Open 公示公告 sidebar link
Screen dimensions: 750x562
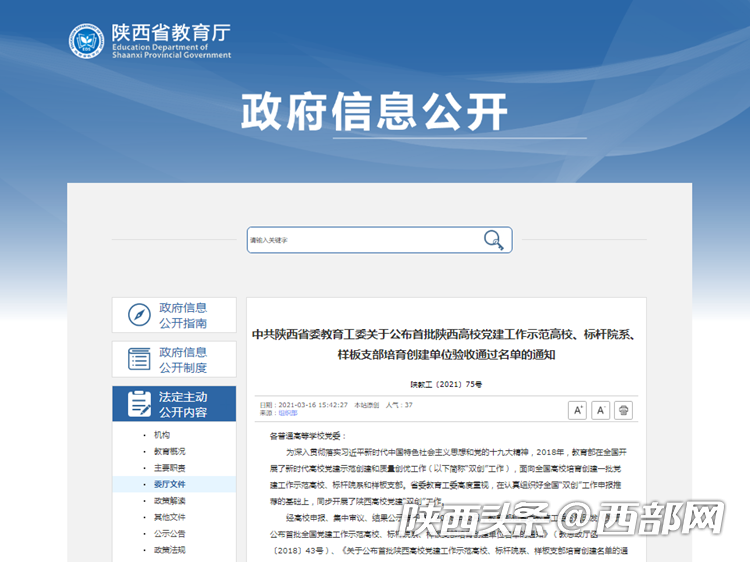click(169, 533)
